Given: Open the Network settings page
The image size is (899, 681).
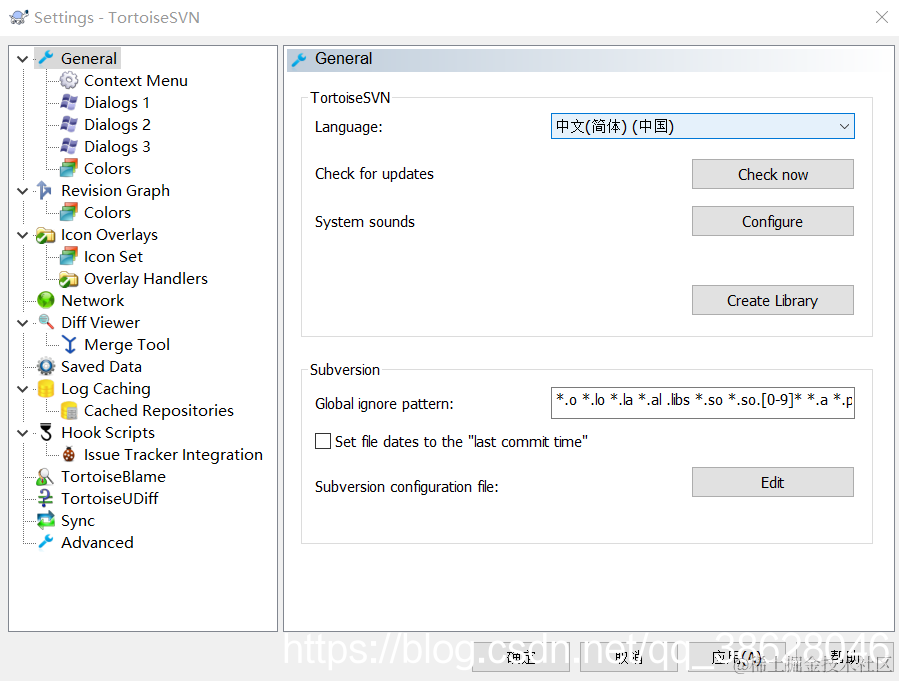Looking at the screenshot, I should pyautogui.click(x=92, y=300).
